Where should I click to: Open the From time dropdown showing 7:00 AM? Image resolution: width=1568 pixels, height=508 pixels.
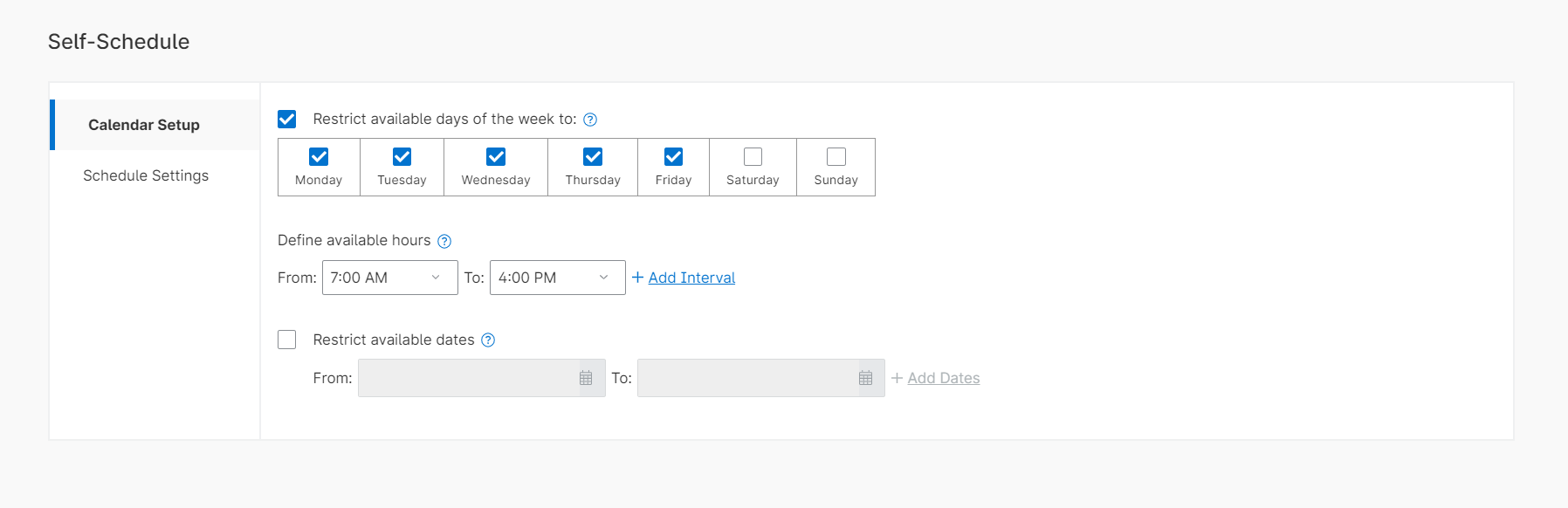point(389,278)
